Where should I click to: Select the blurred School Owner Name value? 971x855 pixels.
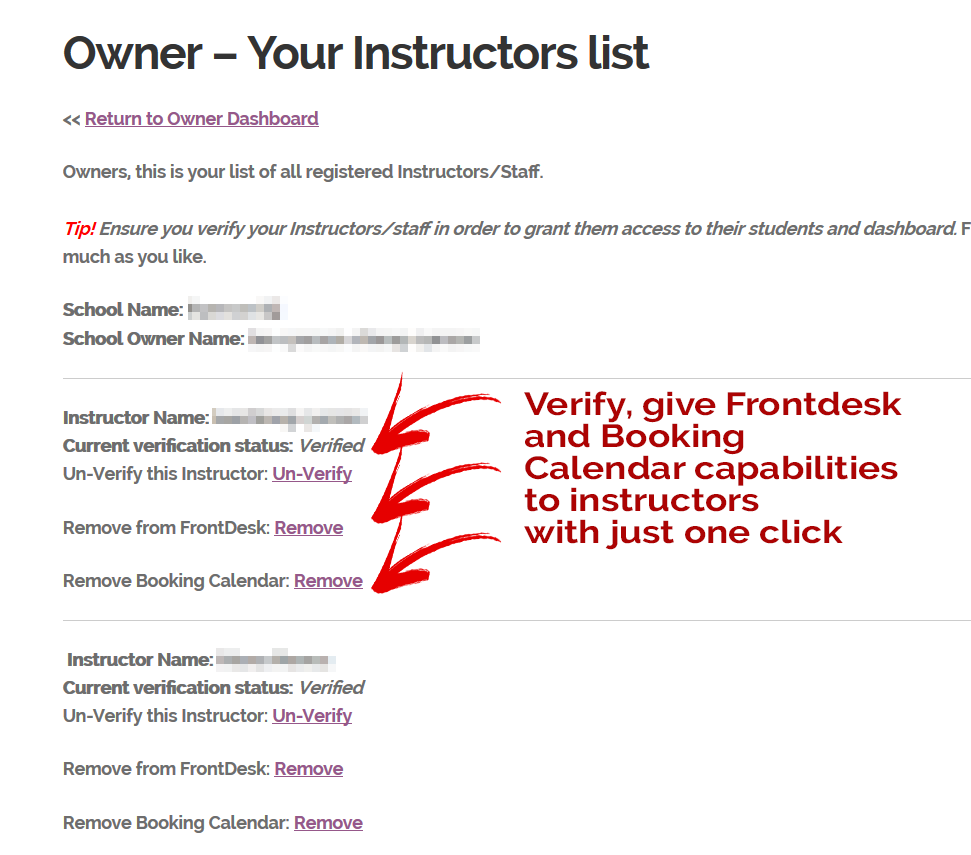(x=364, y=339)
